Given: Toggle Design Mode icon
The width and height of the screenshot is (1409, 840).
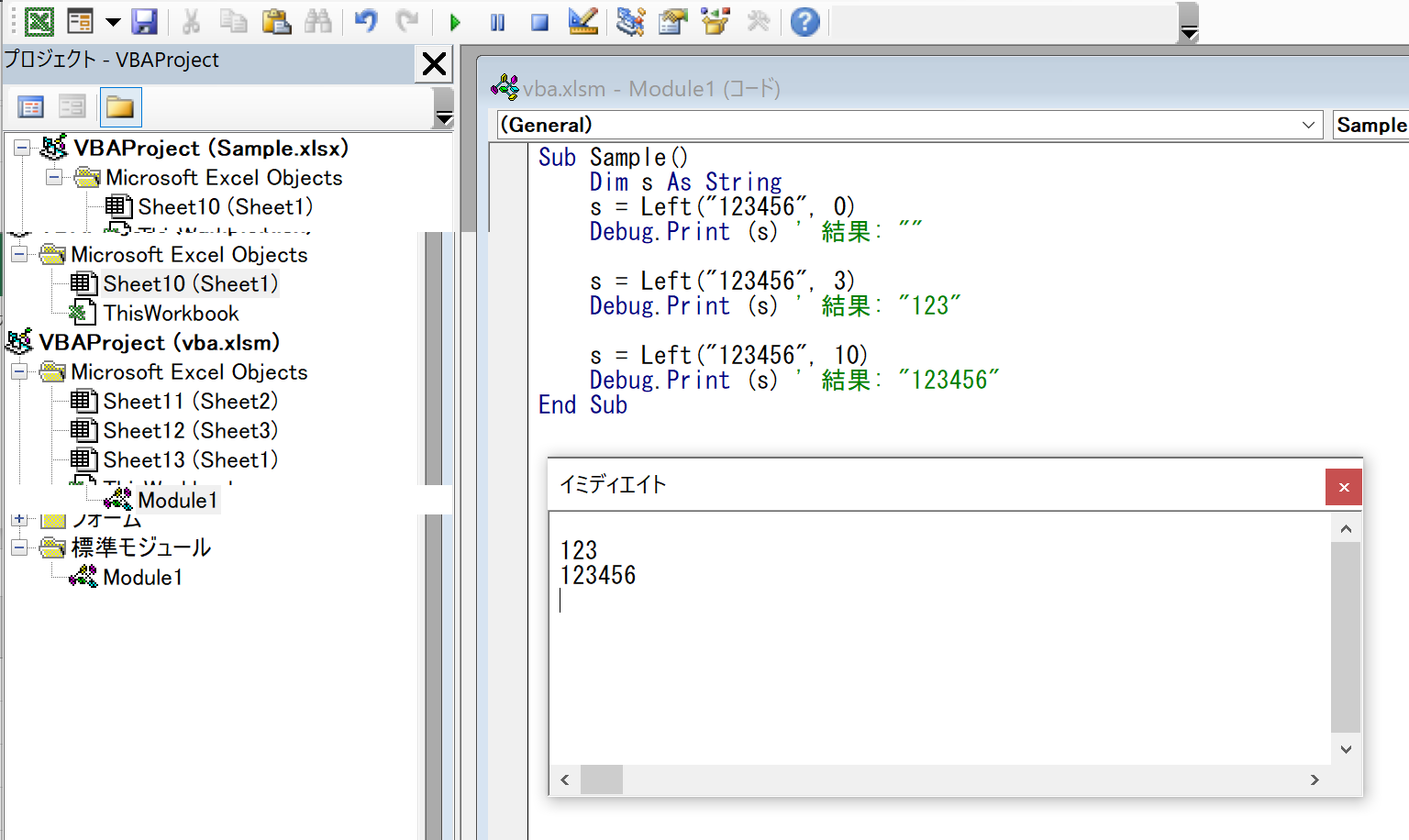Looking at the screenshot, I should coord(583,21).
